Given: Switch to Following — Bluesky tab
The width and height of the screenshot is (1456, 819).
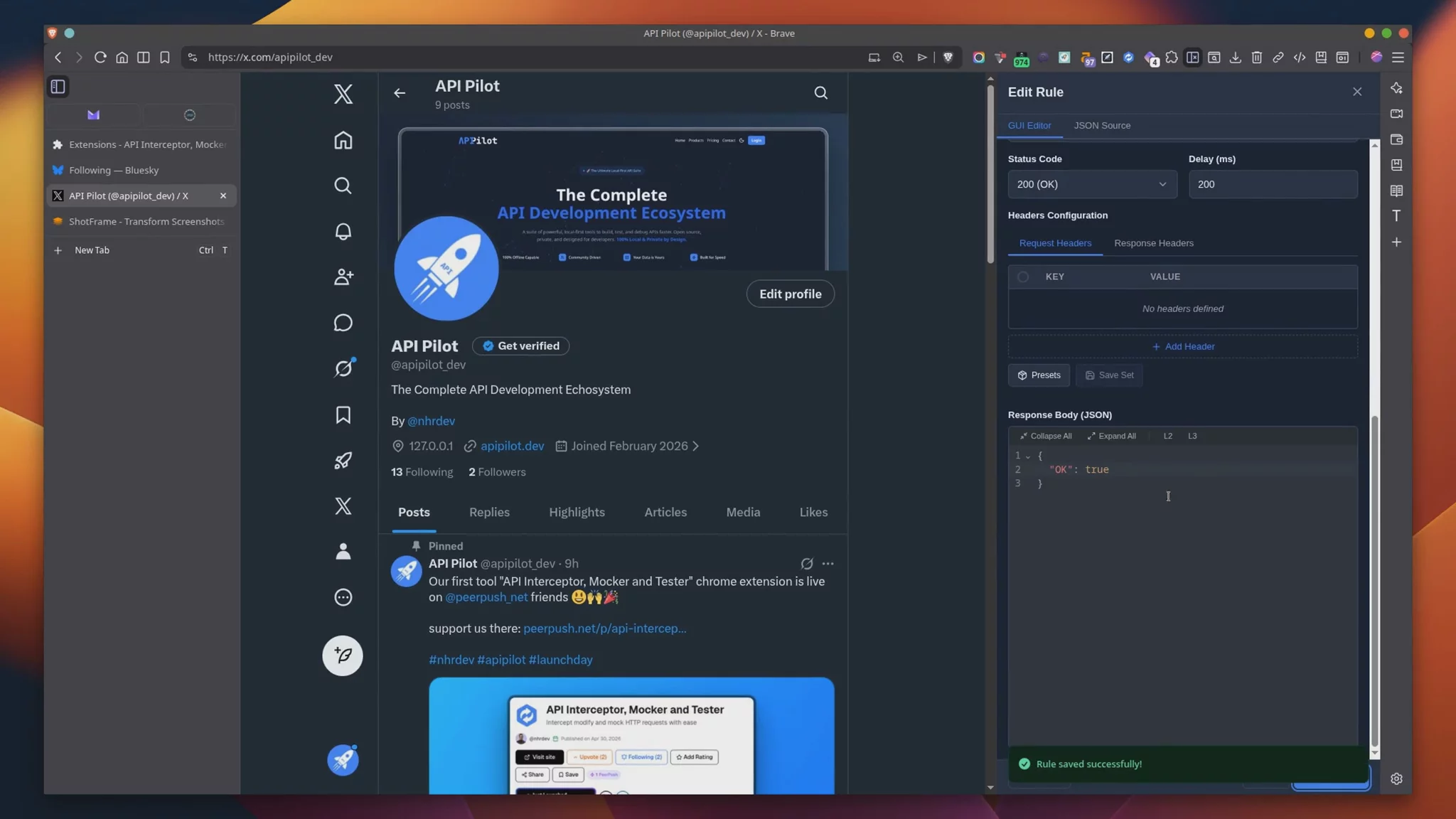Looking at the screenshot, I should (x=141, y=170).
